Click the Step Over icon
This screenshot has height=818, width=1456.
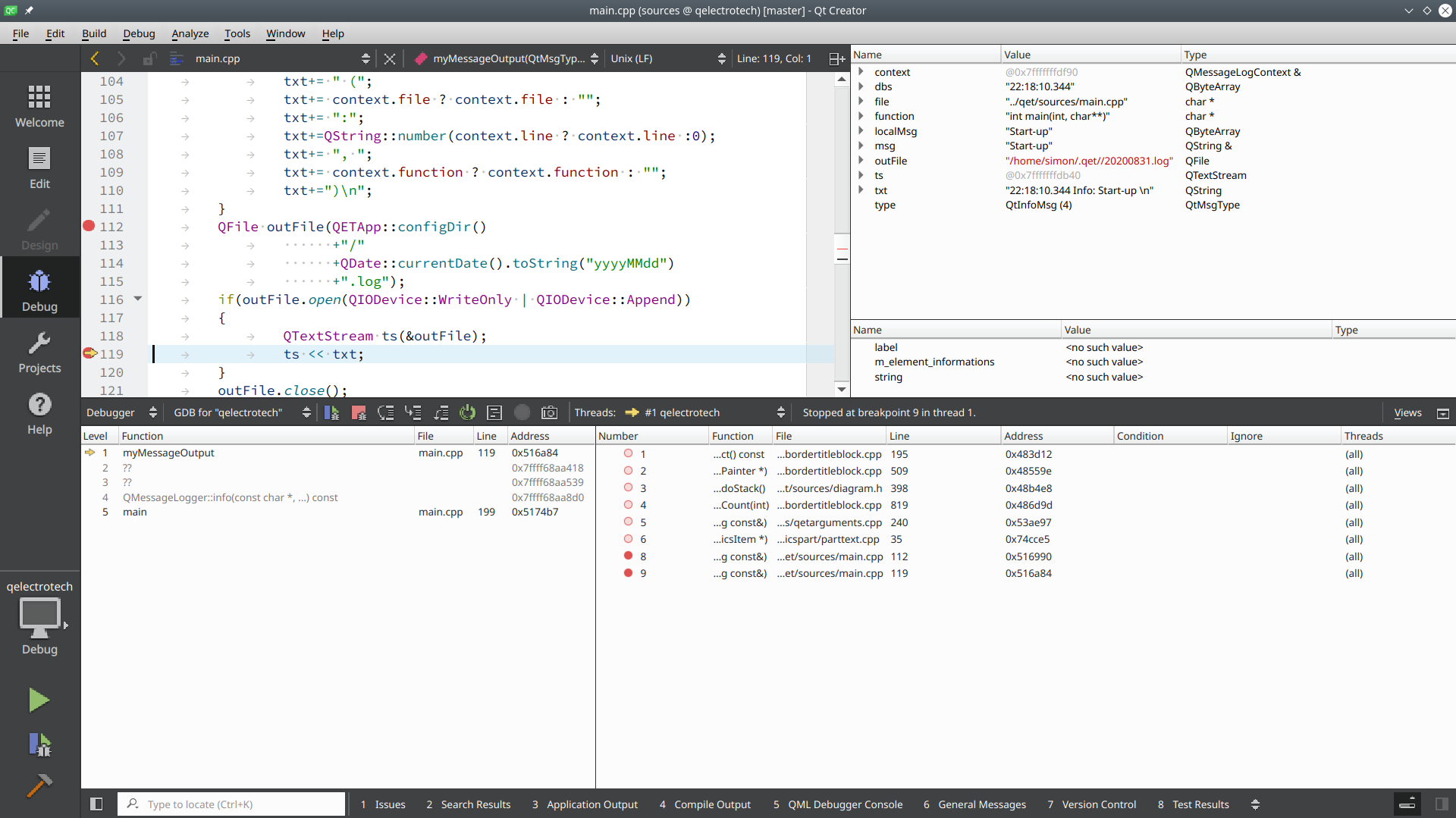[386, 412]
